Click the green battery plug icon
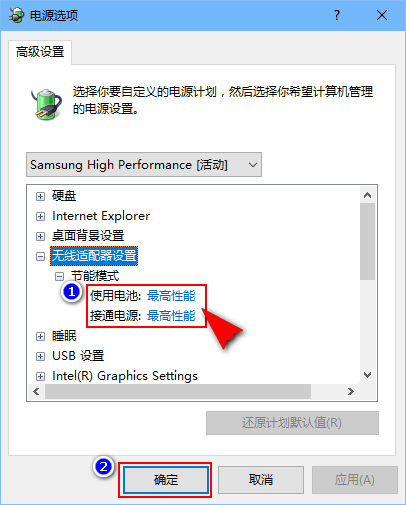 click(47, 104)
